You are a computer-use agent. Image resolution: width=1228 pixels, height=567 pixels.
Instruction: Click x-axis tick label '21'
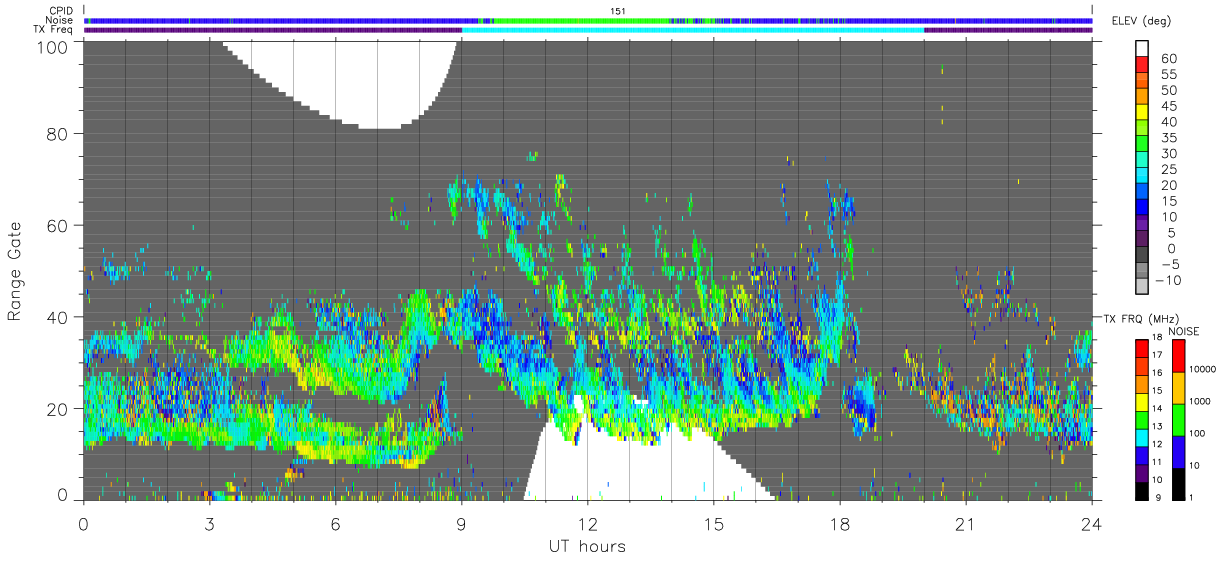[x=965, y=523]
